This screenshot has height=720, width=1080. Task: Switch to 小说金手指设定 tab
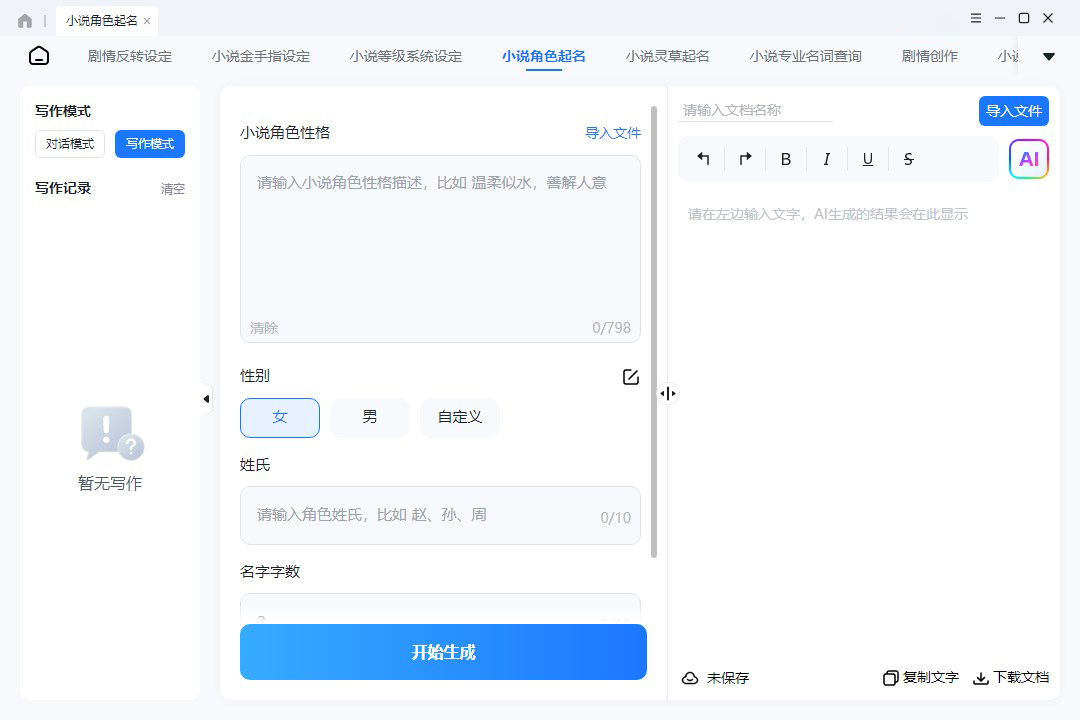261,56
